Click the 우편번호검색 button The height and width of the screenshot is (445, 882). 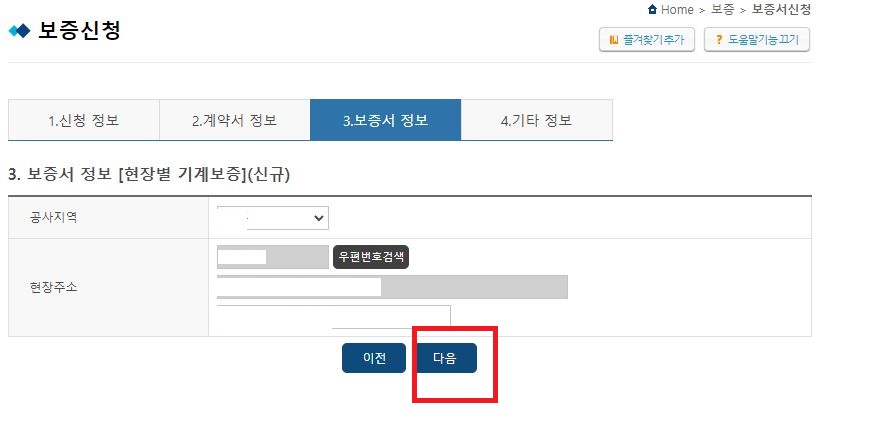click(371, 257)
